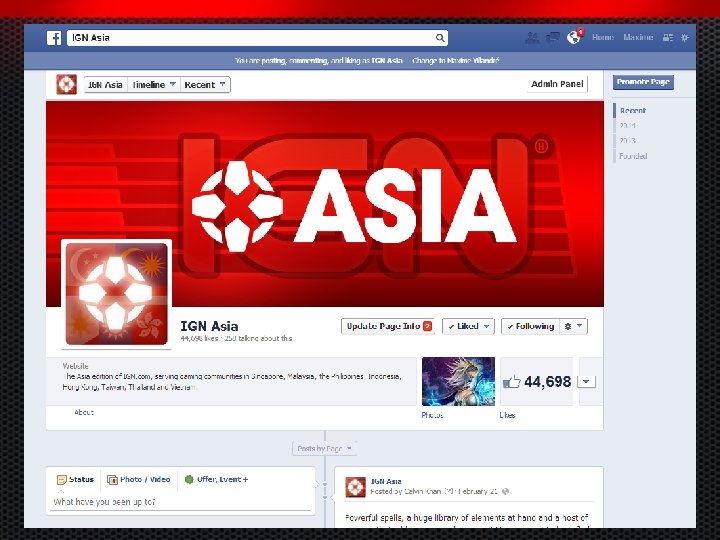The image size is (720, 540).
Task: Click the Promote Page button
Action: pyautogui.click(x=643, y=82)
